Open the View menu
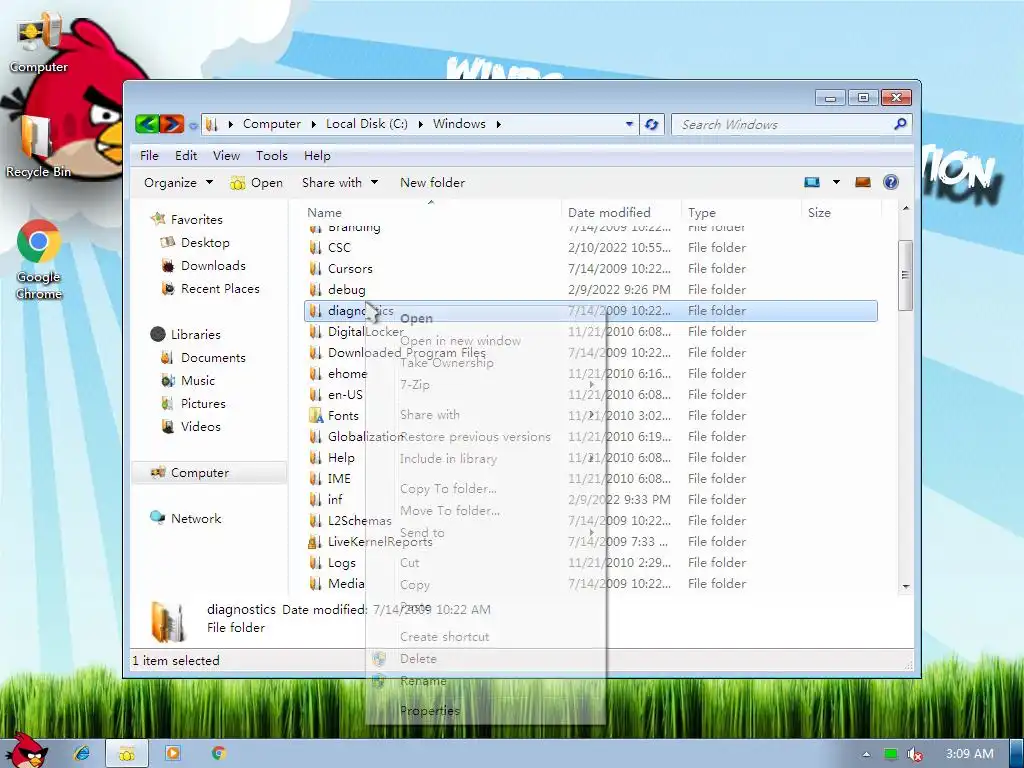 (x=226, y=155)
